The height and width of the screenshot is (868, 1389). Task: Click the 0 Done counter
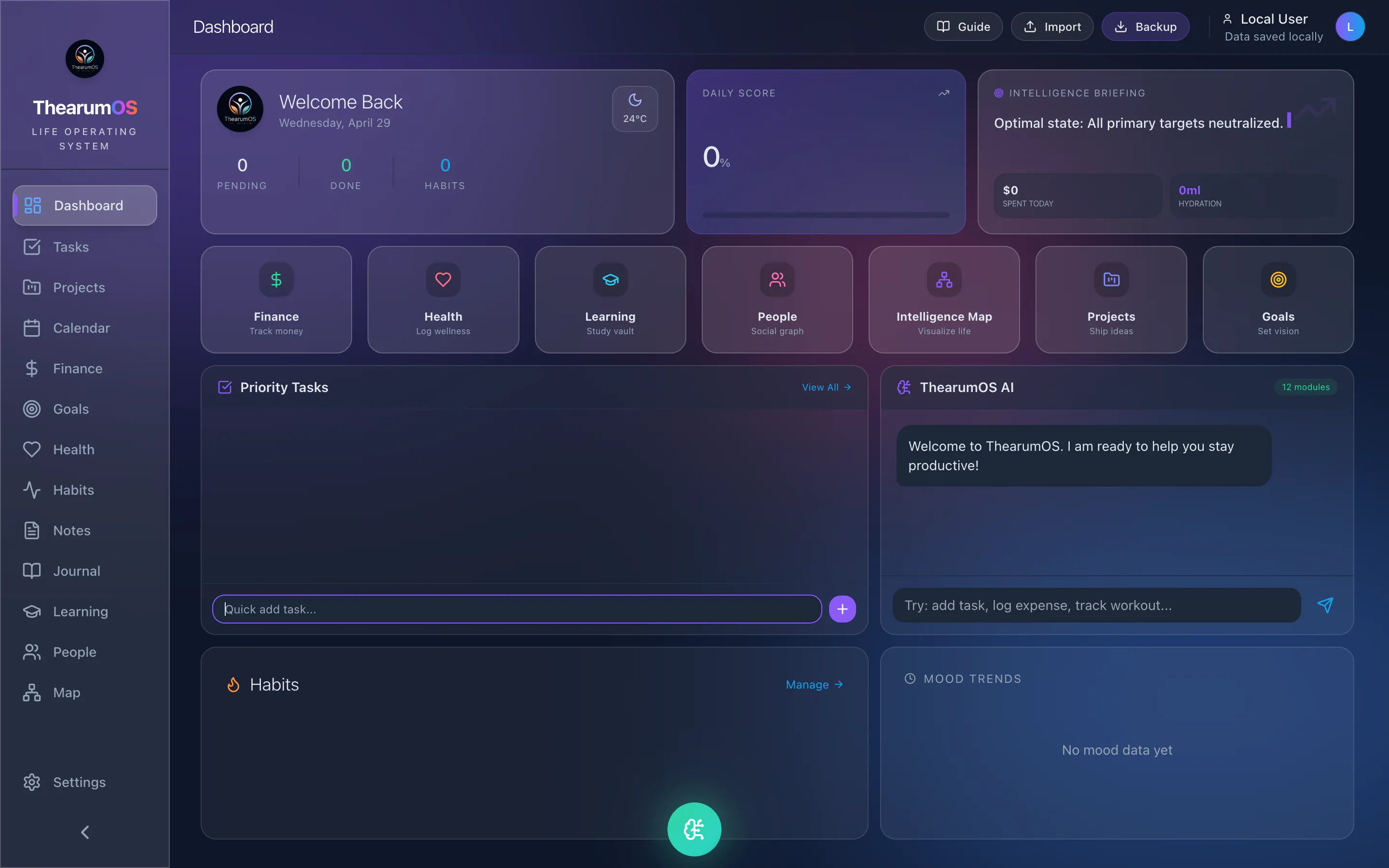345,173
